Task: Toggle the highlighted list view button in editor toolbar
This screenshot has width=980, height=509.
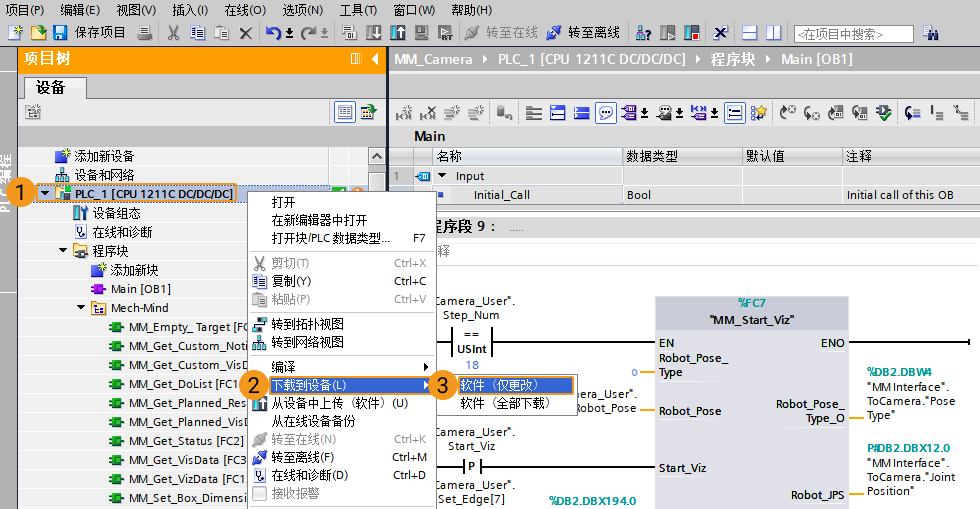Action: [x=734, y=113]
